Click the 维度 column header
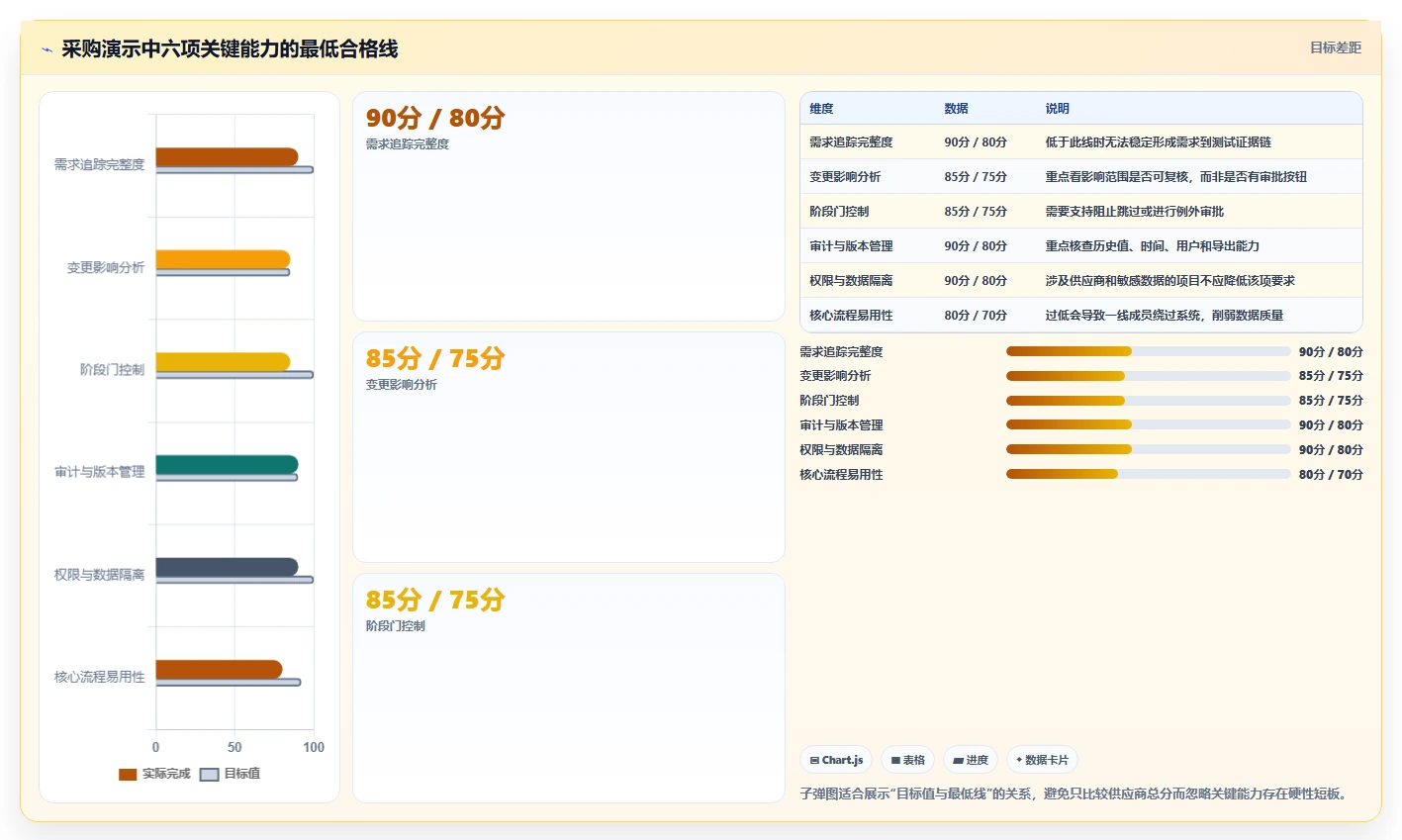The height and width of the screenshot is (840, 1402). coord(821,109)
